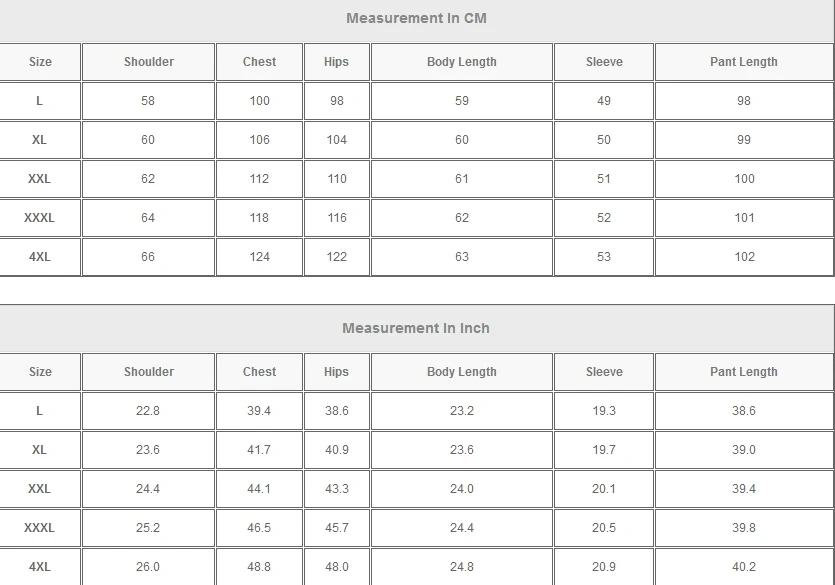Screen dimensions: 835x585
Task: Select the 4XL size row label in the Inch table
Action: [40, 567]
